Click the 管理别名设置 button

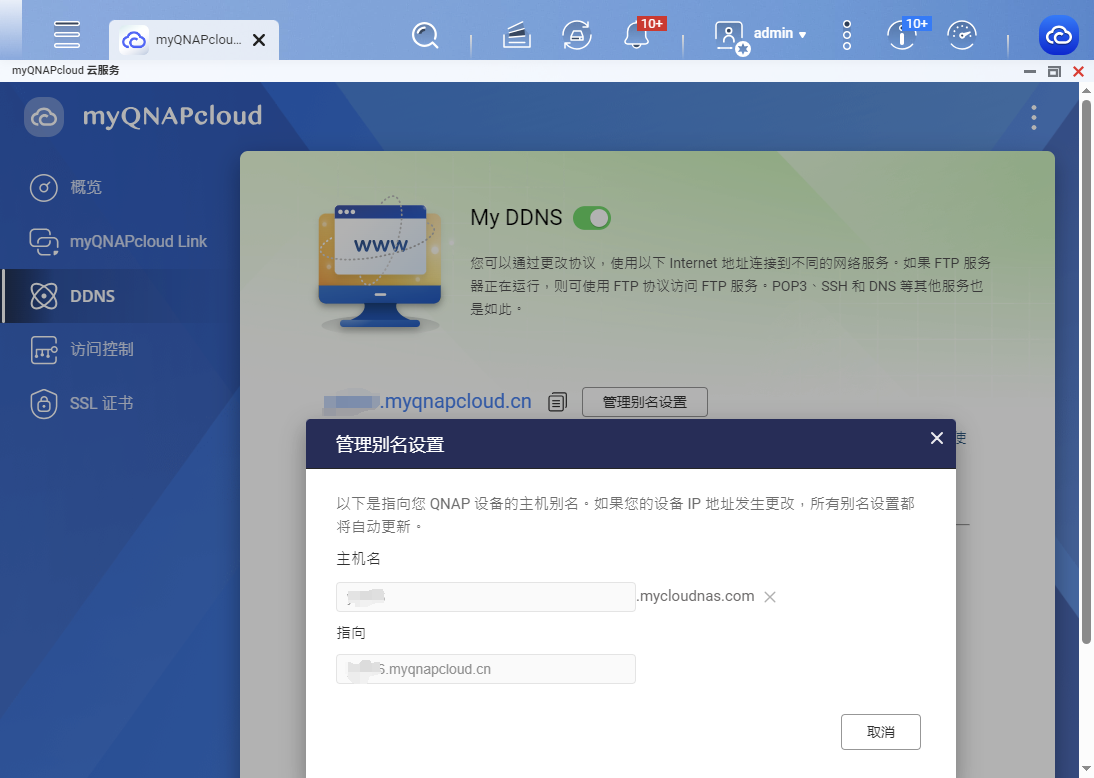645,402
